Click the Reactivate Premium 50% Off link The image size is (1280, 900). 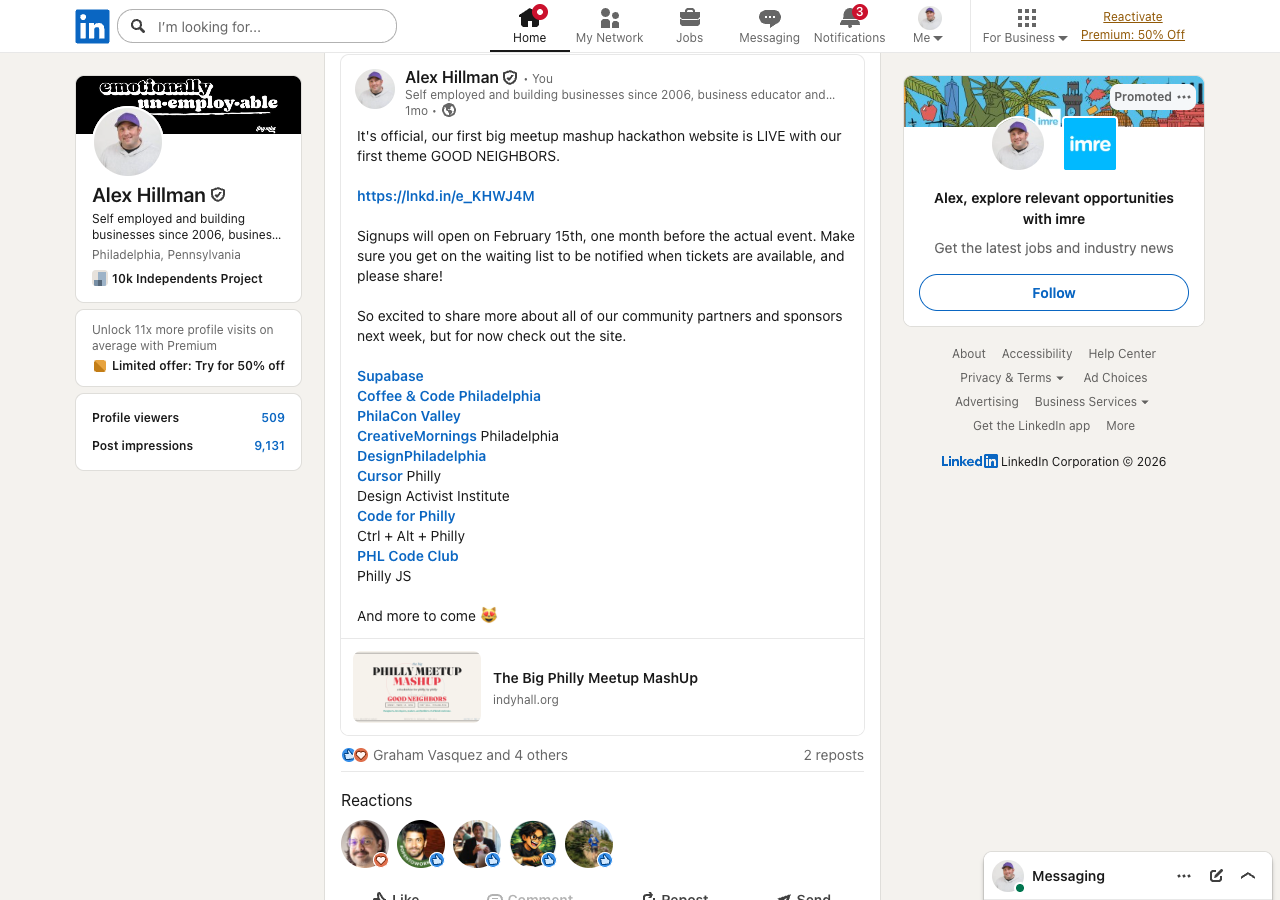pos(1133,26)
